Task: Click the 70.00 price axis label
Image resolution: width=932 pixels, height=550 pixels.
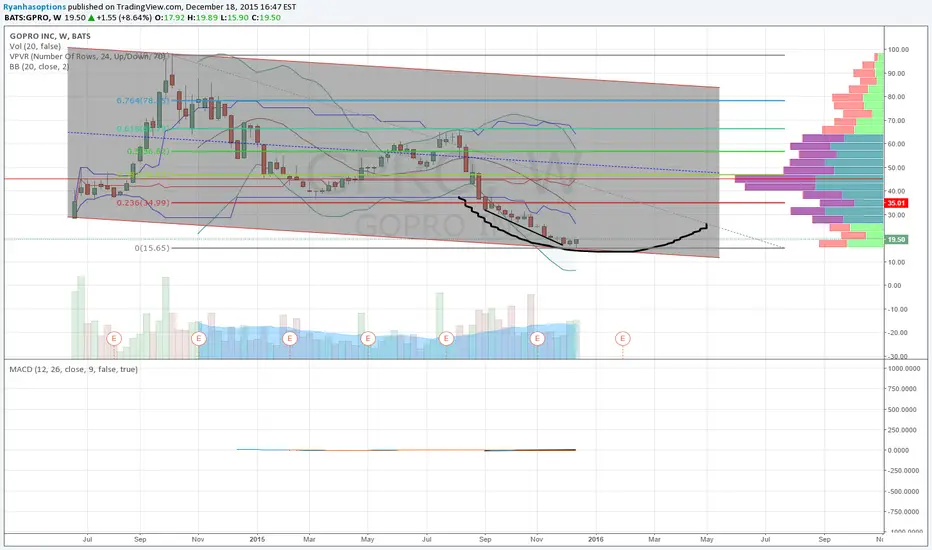Action: pyautogui.click(x=898, y=121)
